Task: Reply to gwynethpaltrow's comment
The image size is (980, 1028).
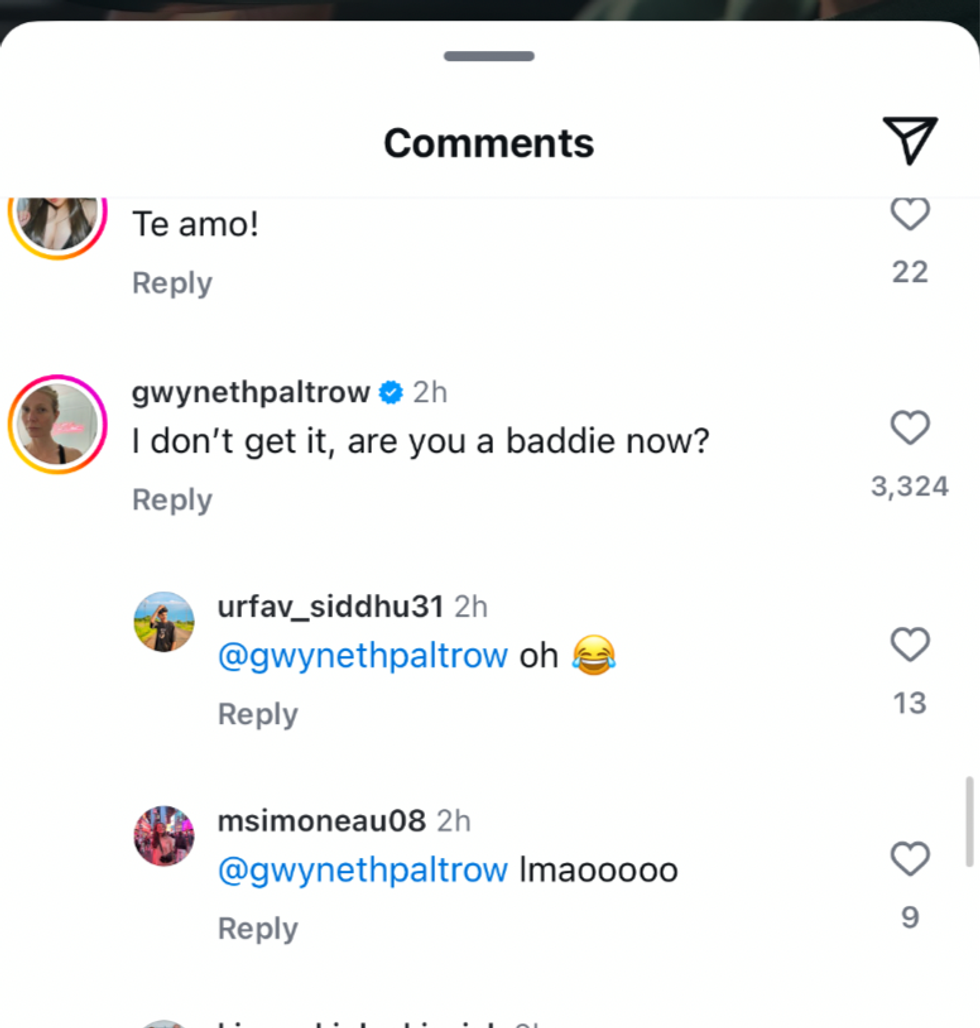Action: click(x=172, y=499)
